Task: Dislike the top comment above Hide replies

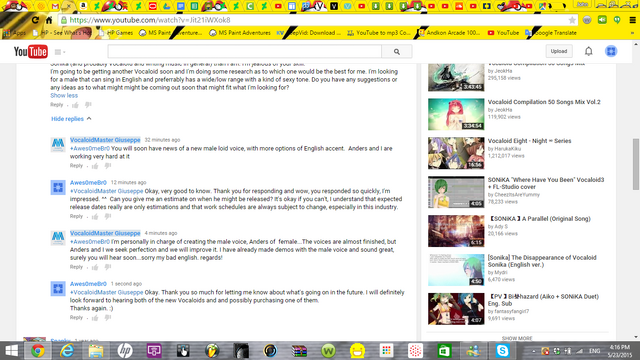Action: 88,105
